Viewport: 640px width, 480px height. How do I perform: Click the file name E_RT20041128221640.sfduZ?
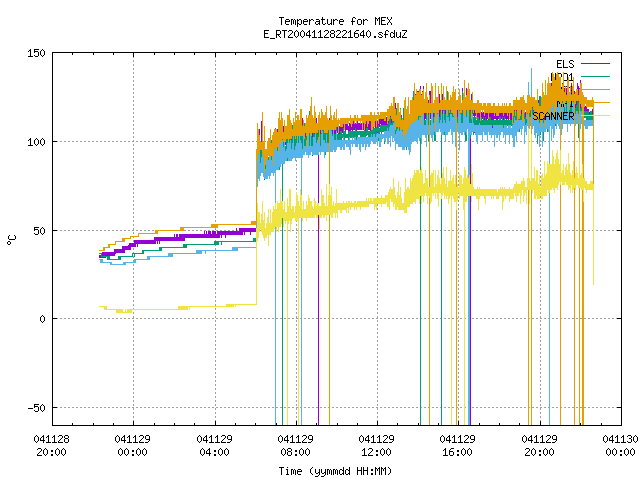335,34
